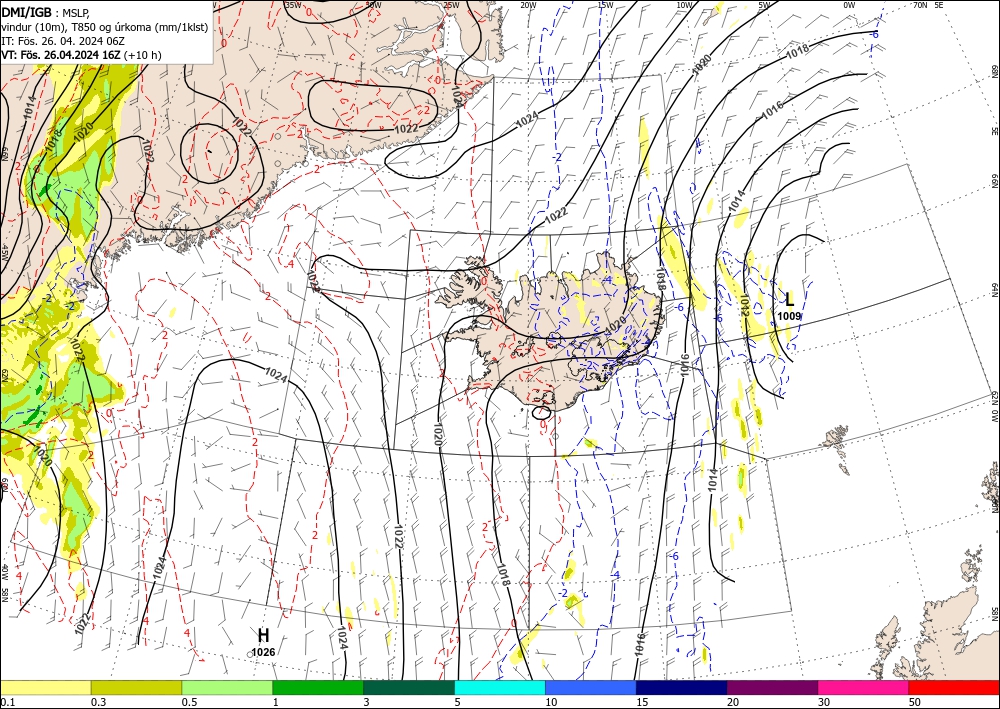The height and width of the screenshot is (709, 1000).
Task: Click the 'DMI/IGB : MSLP,' title line
Action: click(47, 11)
